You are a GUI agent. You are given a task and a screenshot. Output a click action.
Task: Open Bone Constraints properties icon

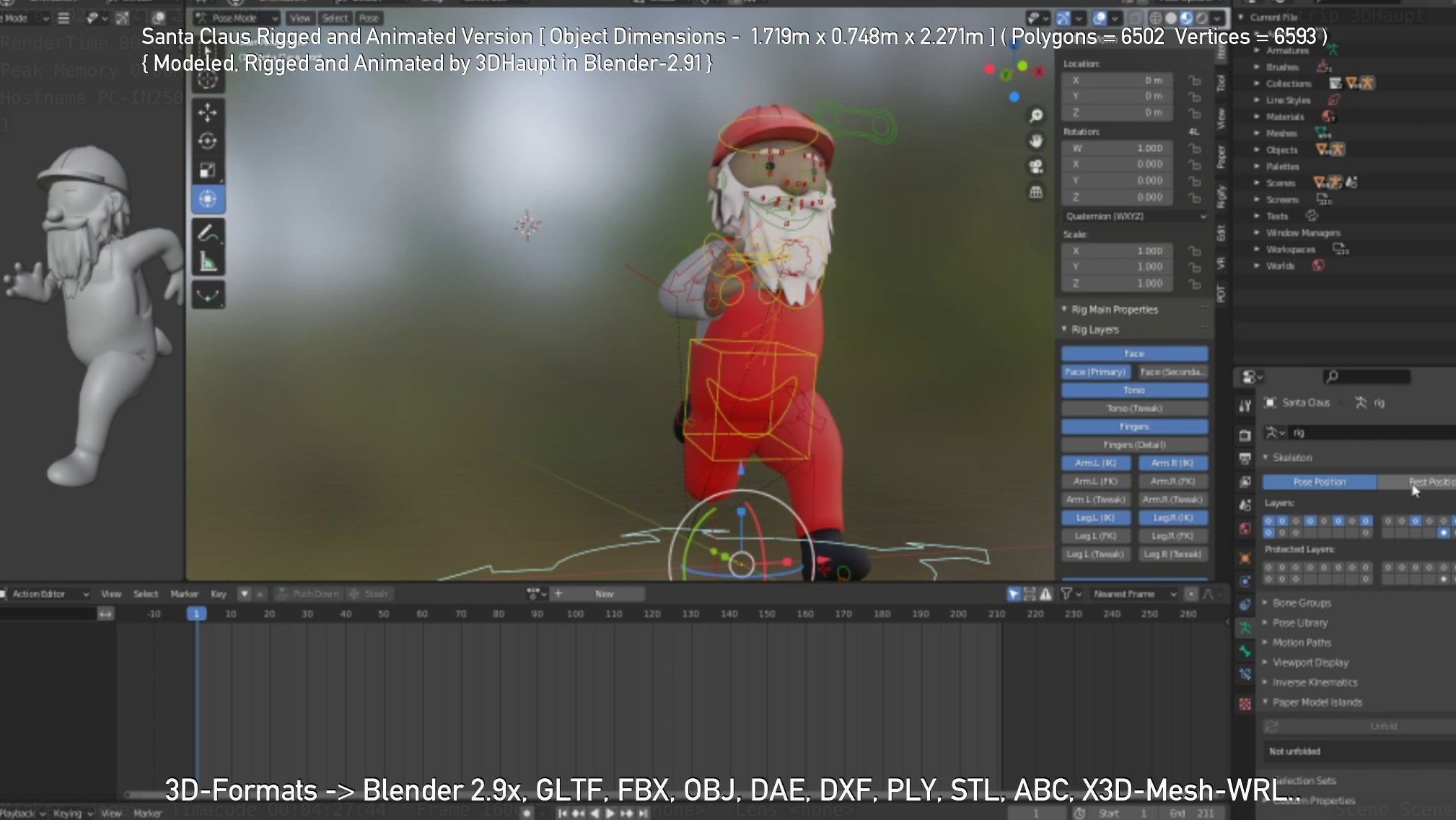[1245, 674]
